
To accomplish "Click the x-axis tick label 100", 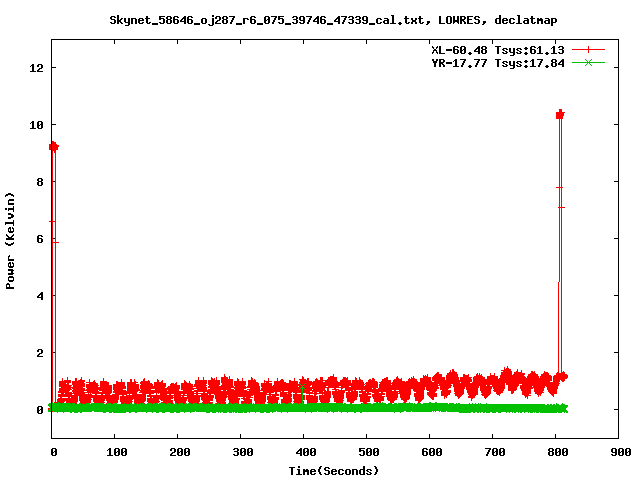I will (117, 452).
